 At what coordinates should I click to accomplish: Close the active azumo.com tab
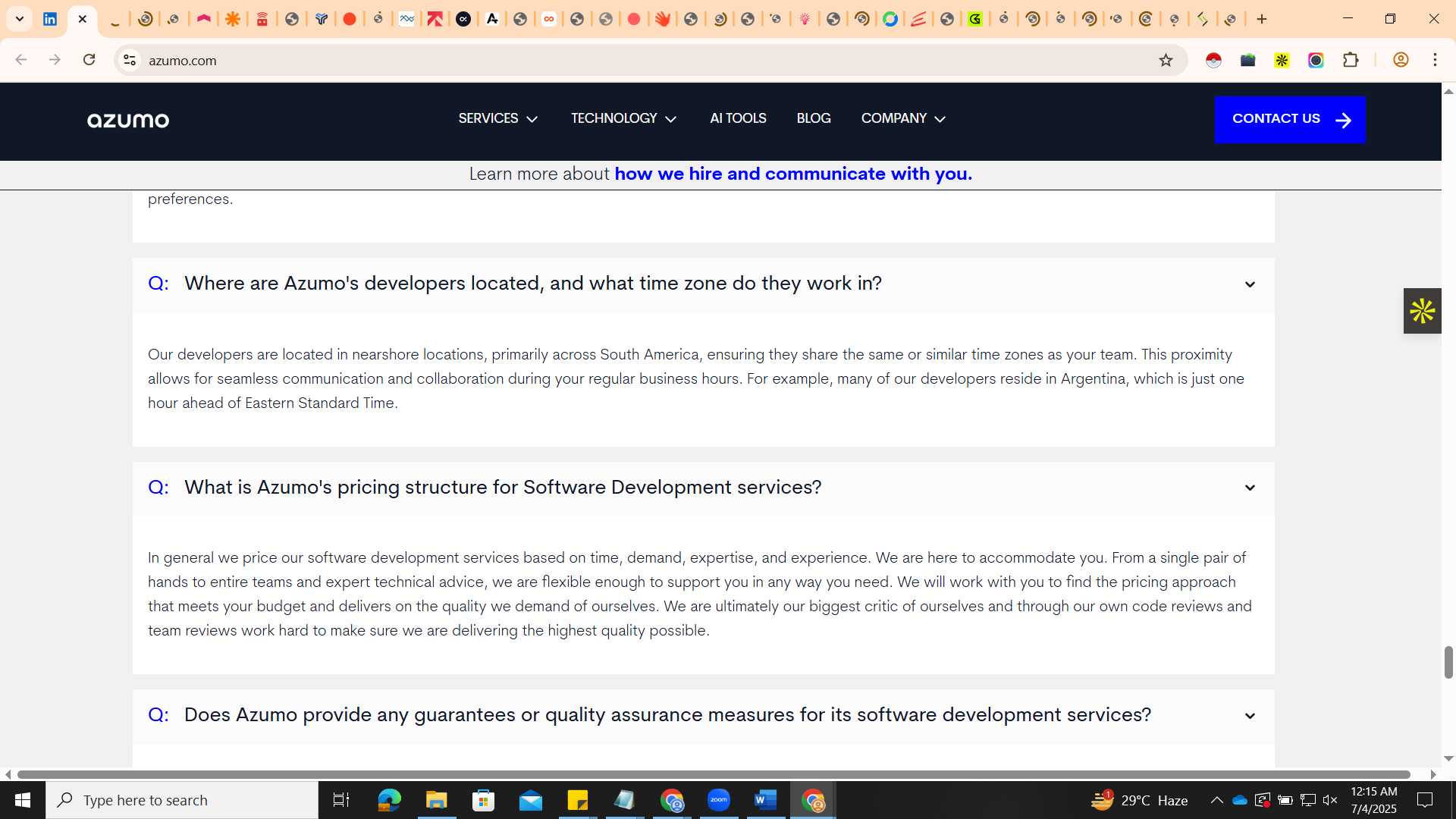click(83, 19)
